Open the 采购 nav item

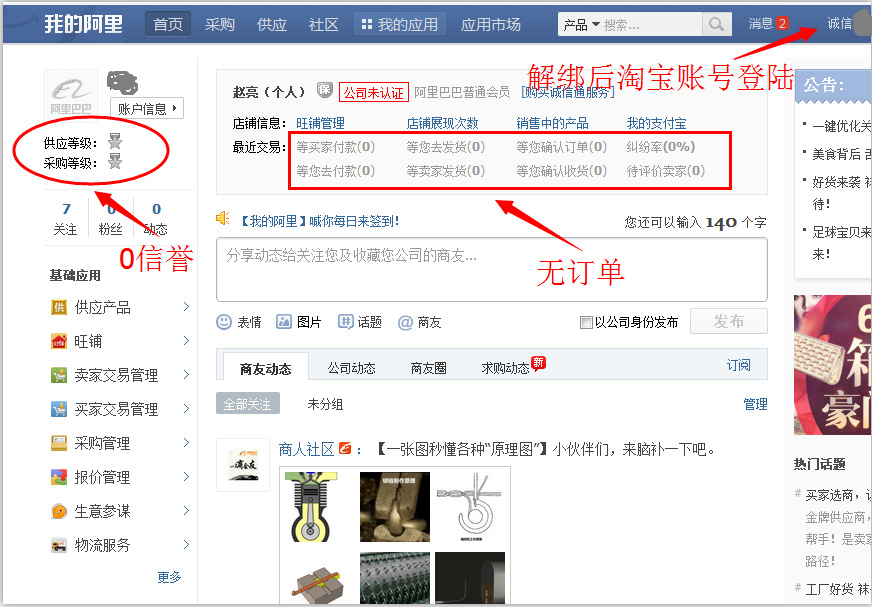click(220, 24)
